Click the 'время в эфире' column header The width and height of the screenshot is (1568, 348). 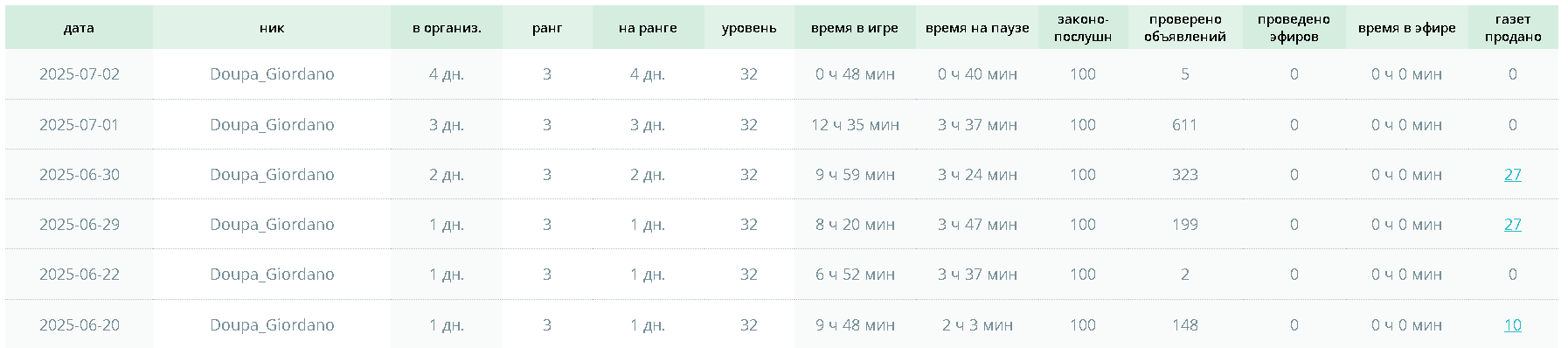pos(1407,28)
